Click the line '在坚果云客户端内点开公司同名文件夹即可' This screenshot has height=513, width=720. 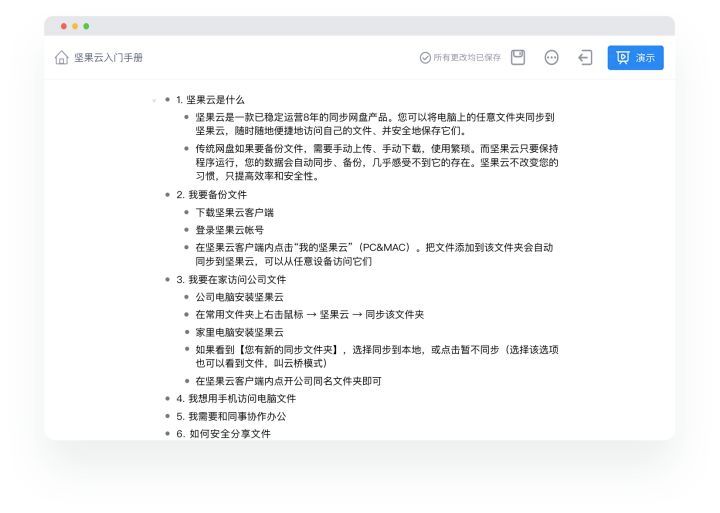[x=288, y=381]
